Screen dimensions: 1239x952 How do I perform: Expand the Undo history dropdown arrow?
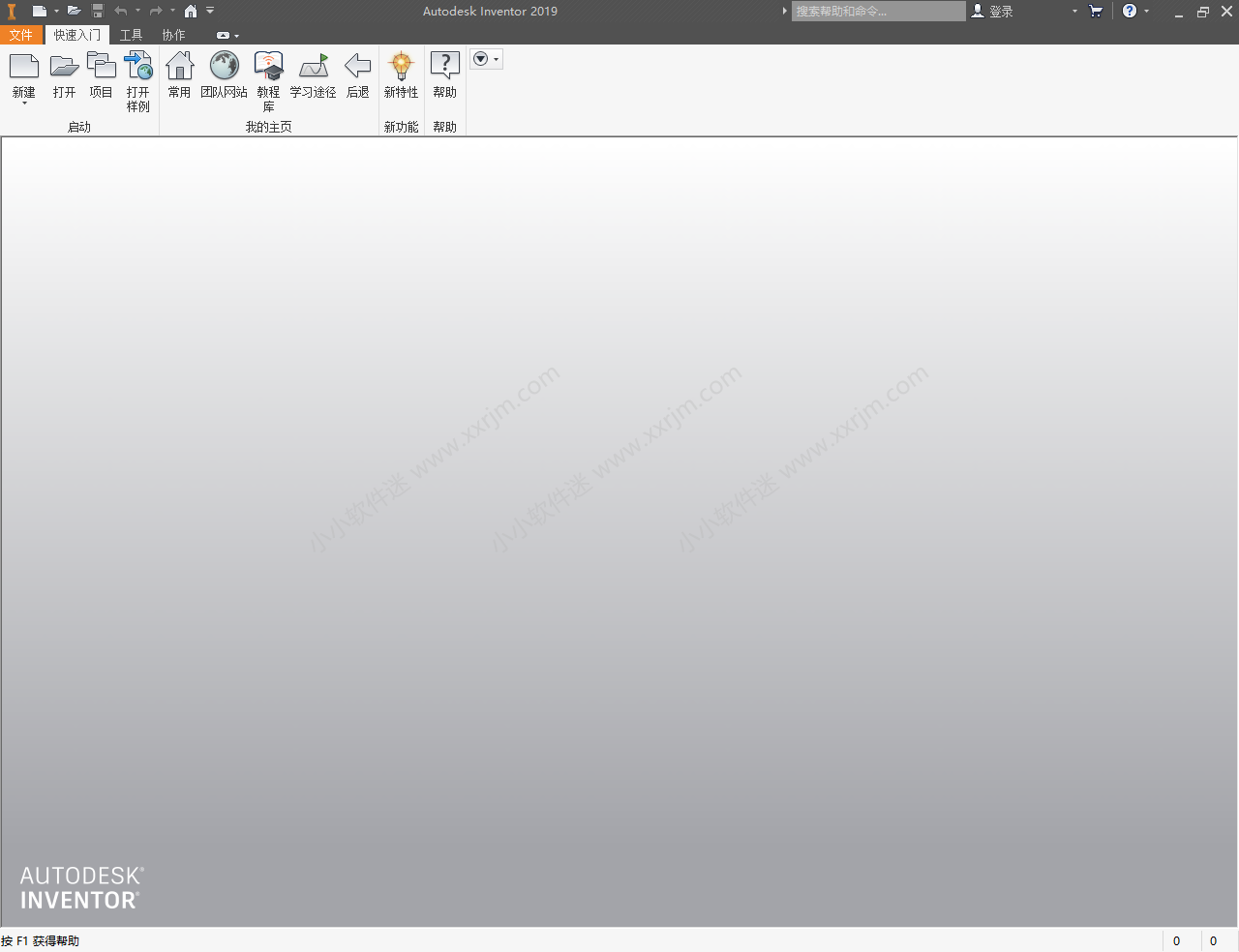[137, 12]
